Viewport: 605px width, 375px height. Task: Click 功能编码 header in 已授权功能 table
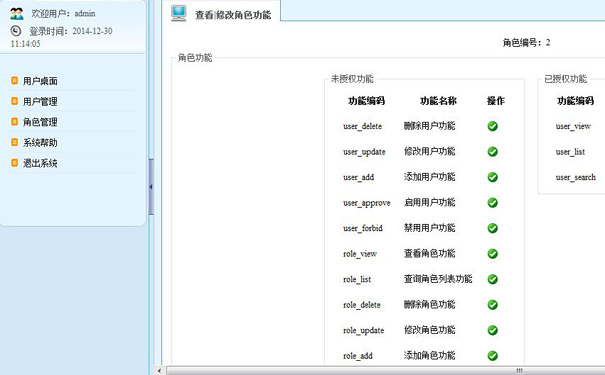click(575, 101)
